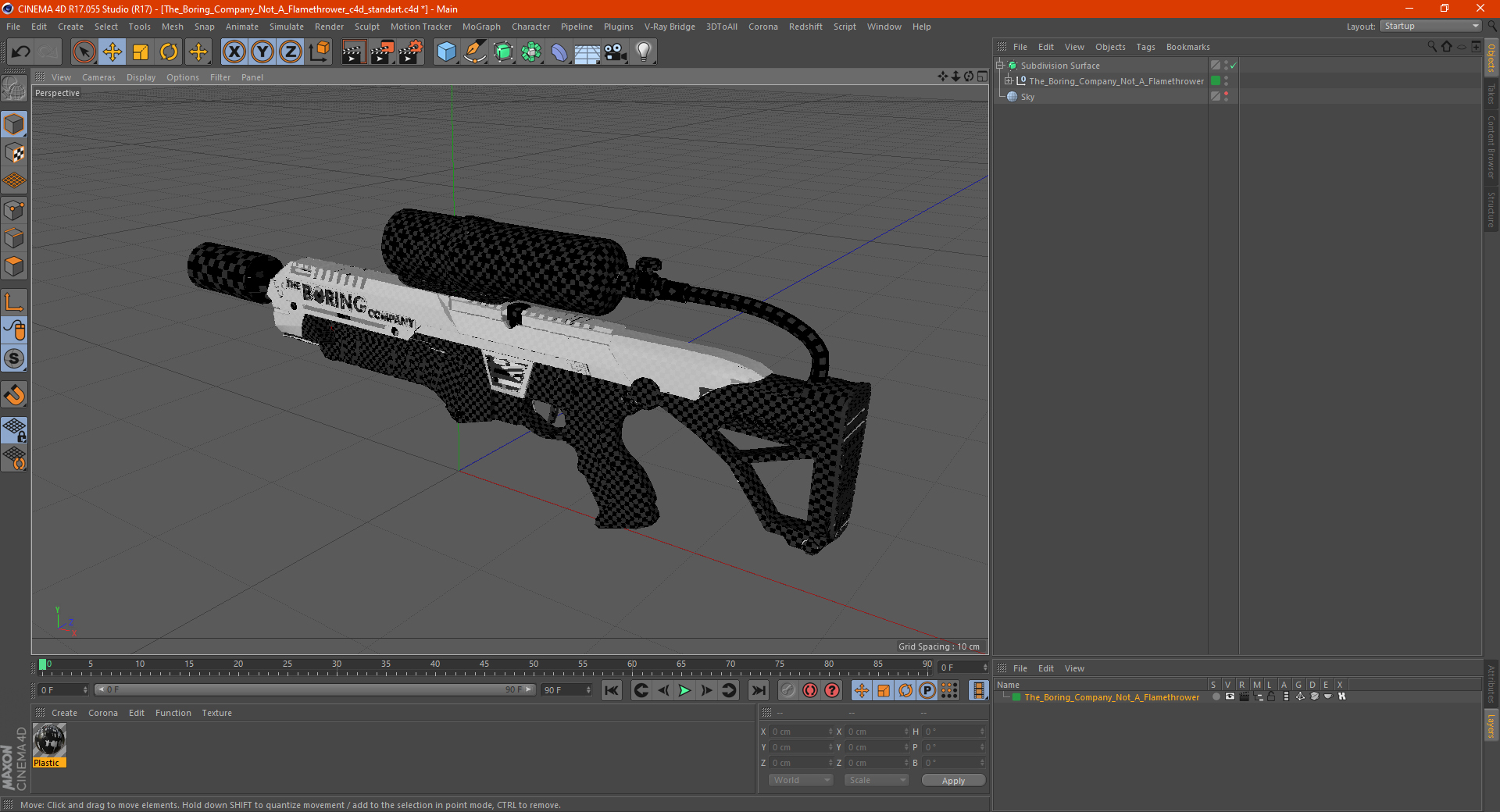Click the Tweak mode mouse icon
Screen dimensions: 1500x812
click(x=14, y=330)
